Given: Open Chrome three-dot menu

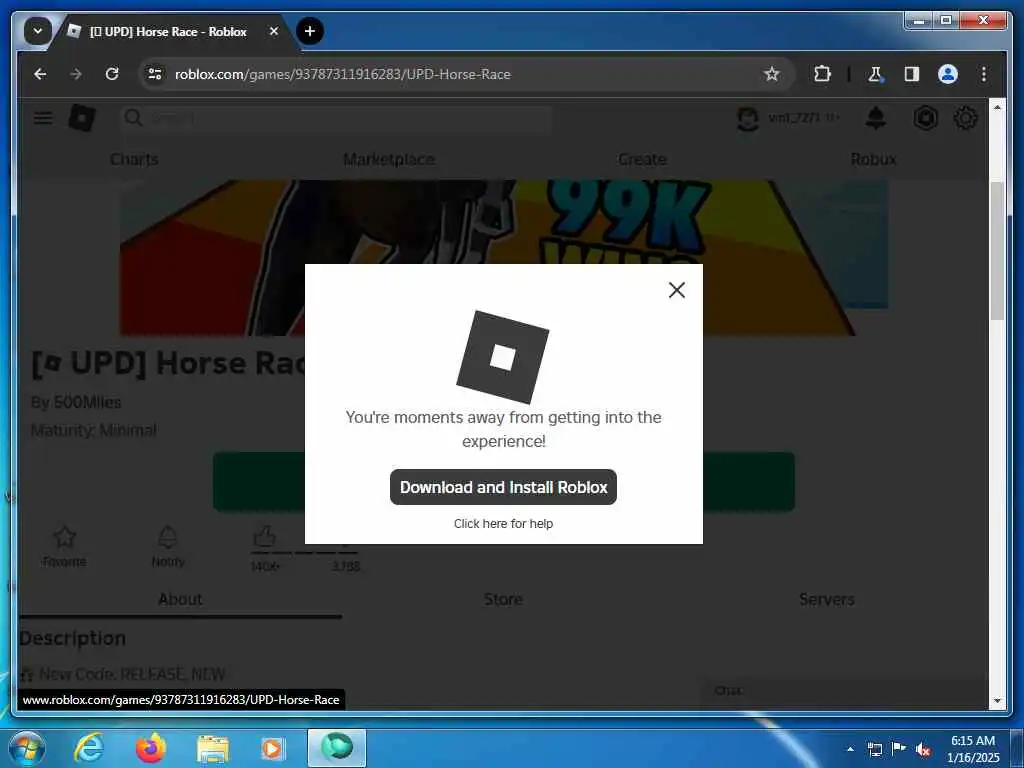Looking at the screenshot, I should [x=984, y=74].
